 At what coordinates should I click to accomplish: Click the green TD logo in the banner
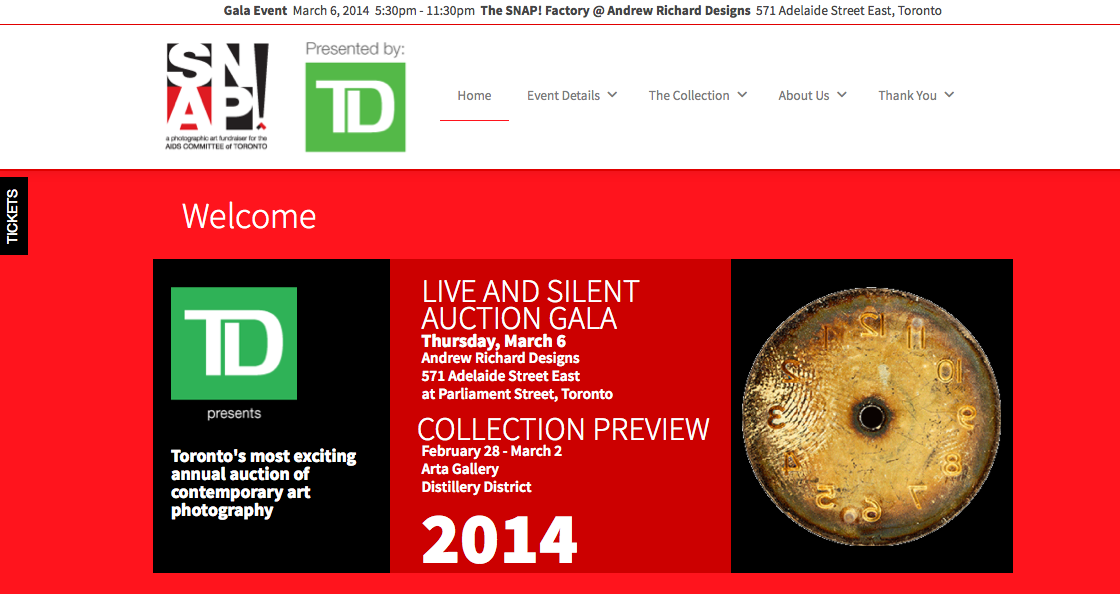[234, 343]
